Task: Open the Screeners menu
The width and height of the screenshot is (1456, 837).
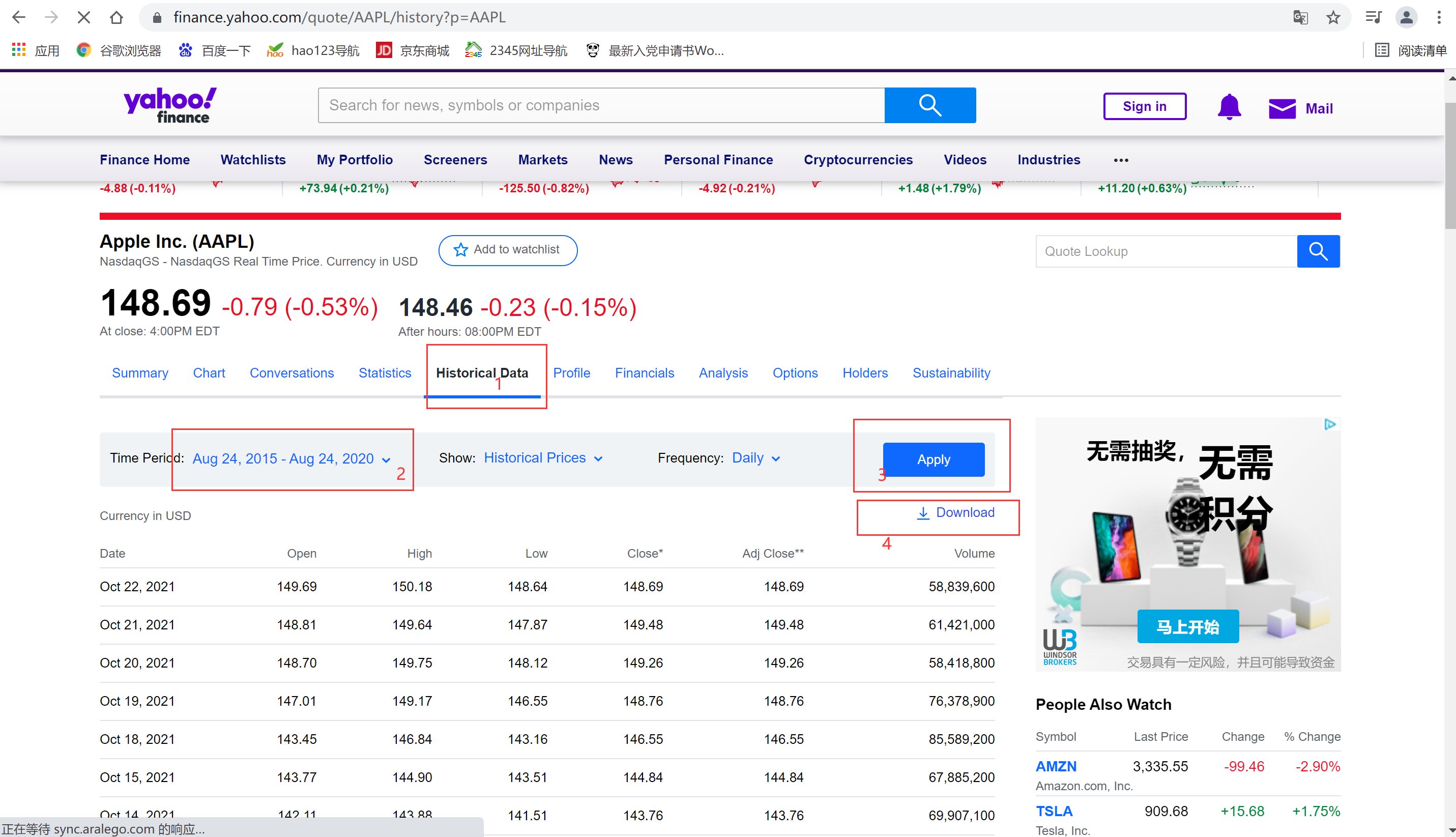Action: pos(455,160)
